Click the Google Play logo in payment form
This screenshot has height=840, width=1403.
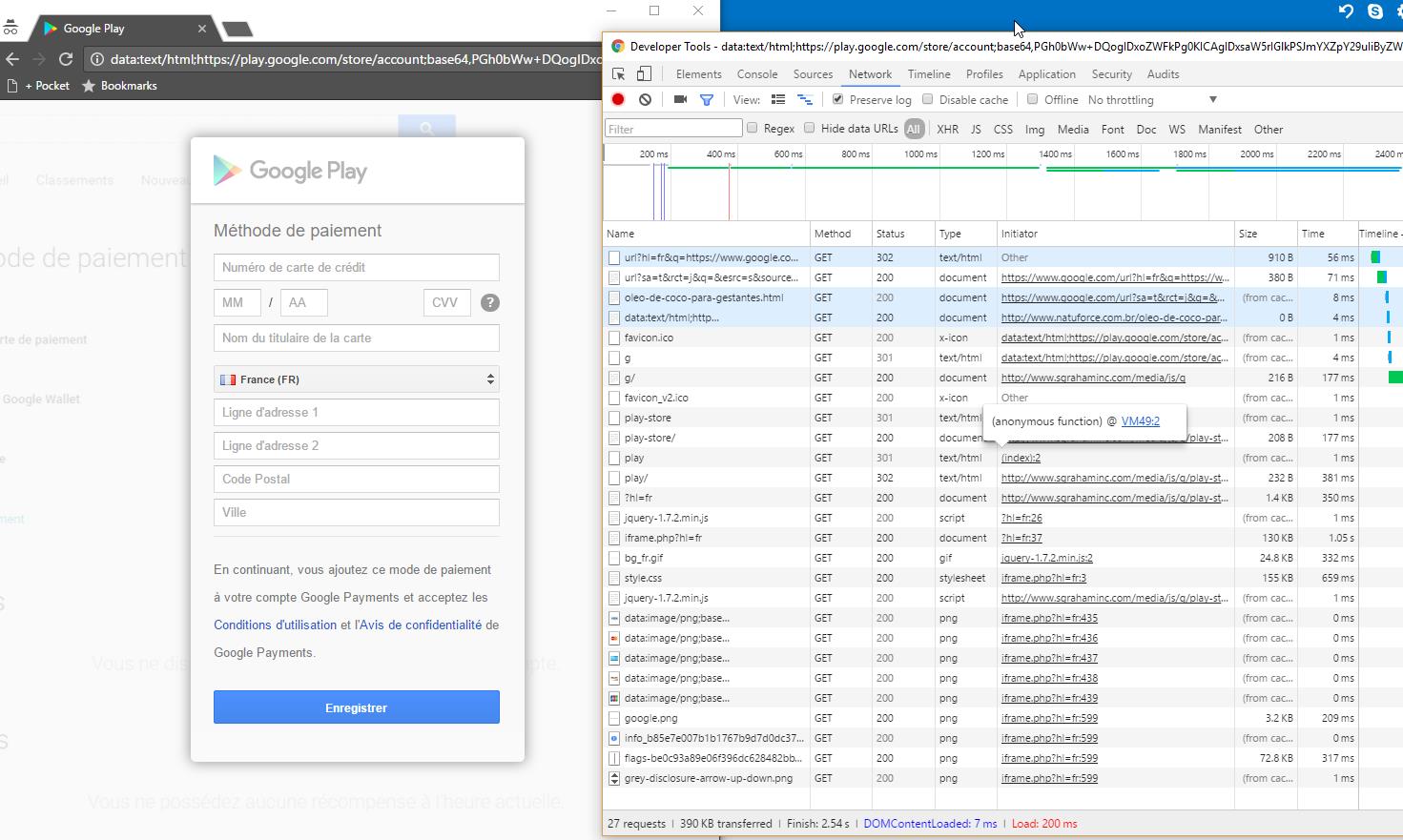(290, 171)
